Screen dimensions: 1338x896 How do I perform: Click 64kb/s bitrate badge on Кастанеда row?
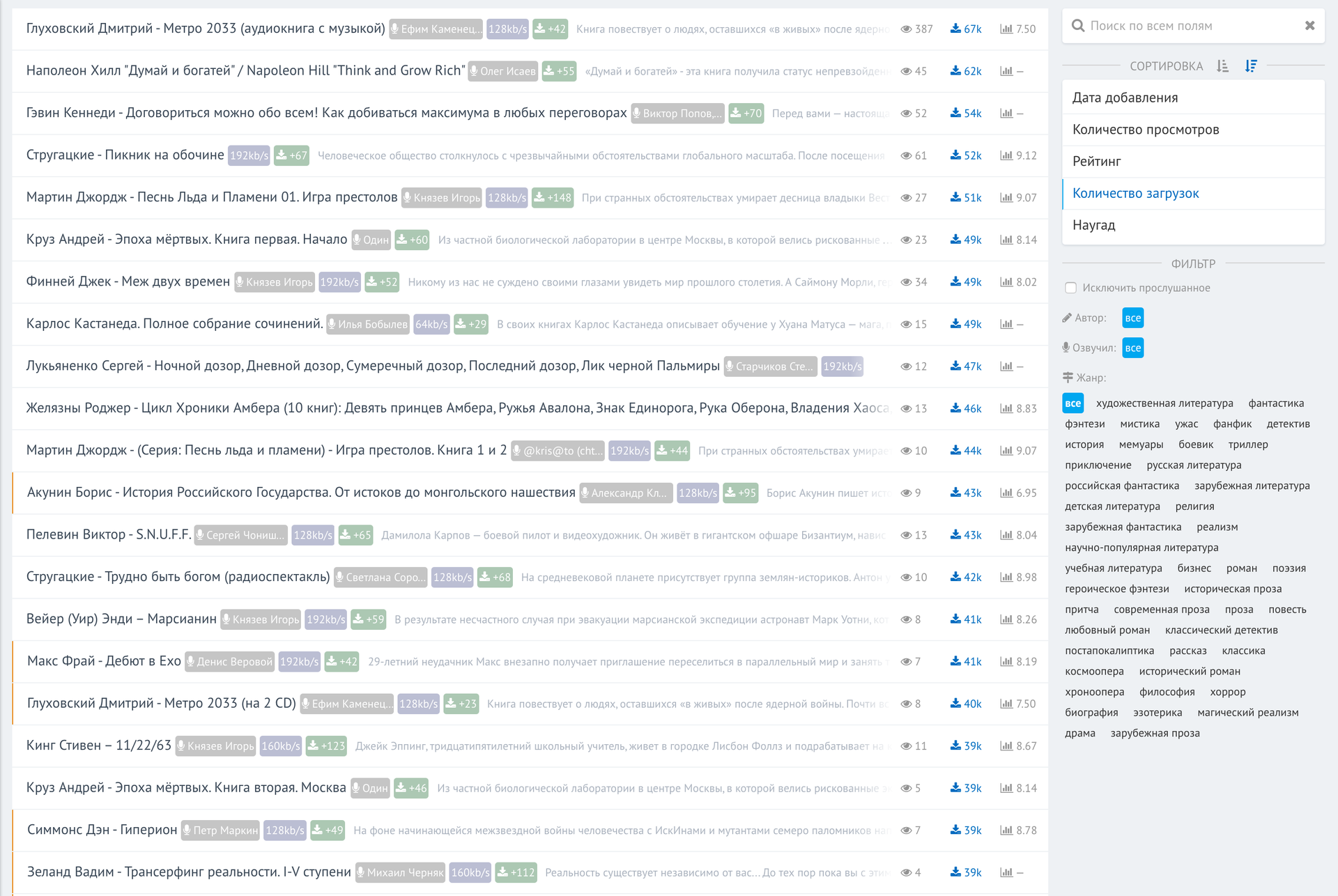431,325
